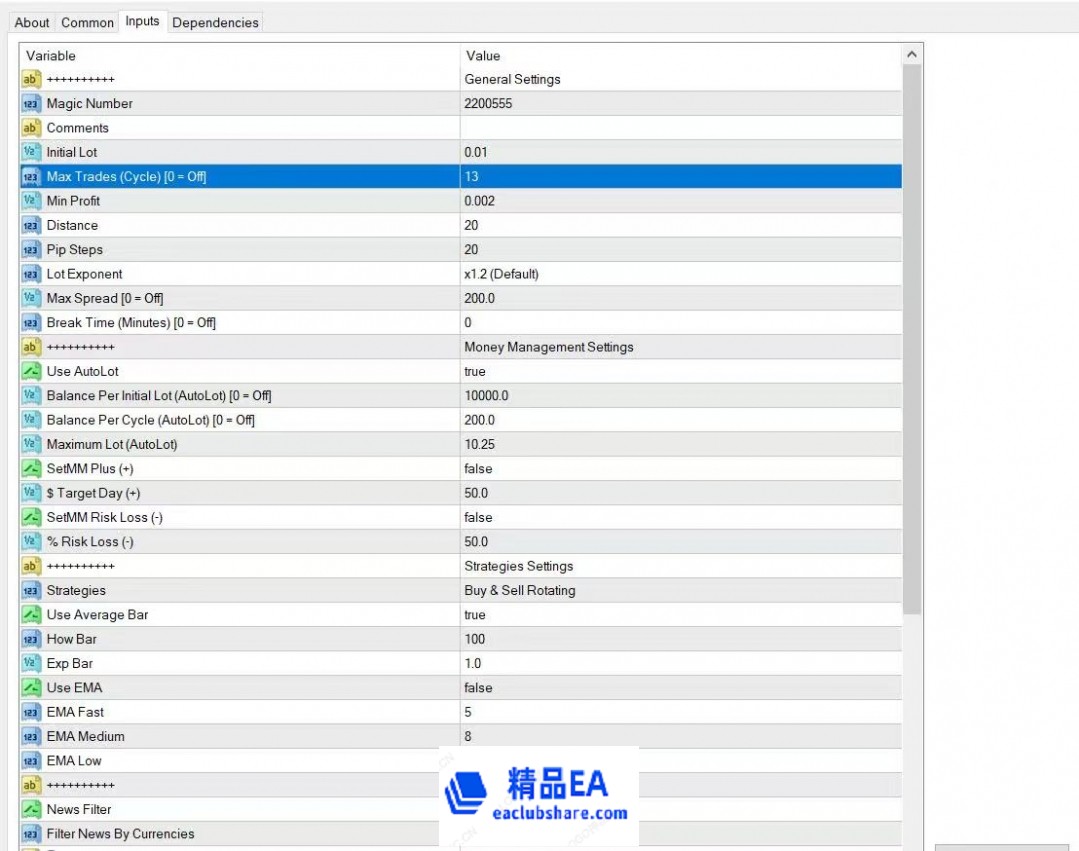This screenshot has width=1079, height=851.
Task: Click the Strategies enum type icon
Action: pos(30,590)
